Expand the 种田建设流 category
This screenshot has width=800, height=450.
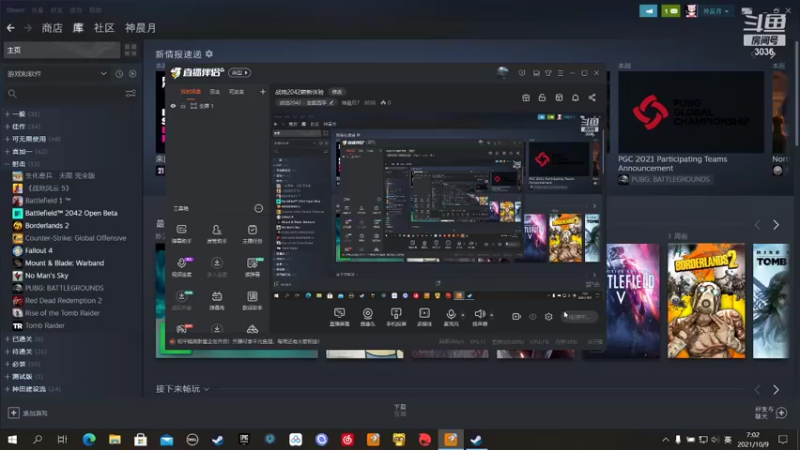pyautogui.click(x=7, y=389)
